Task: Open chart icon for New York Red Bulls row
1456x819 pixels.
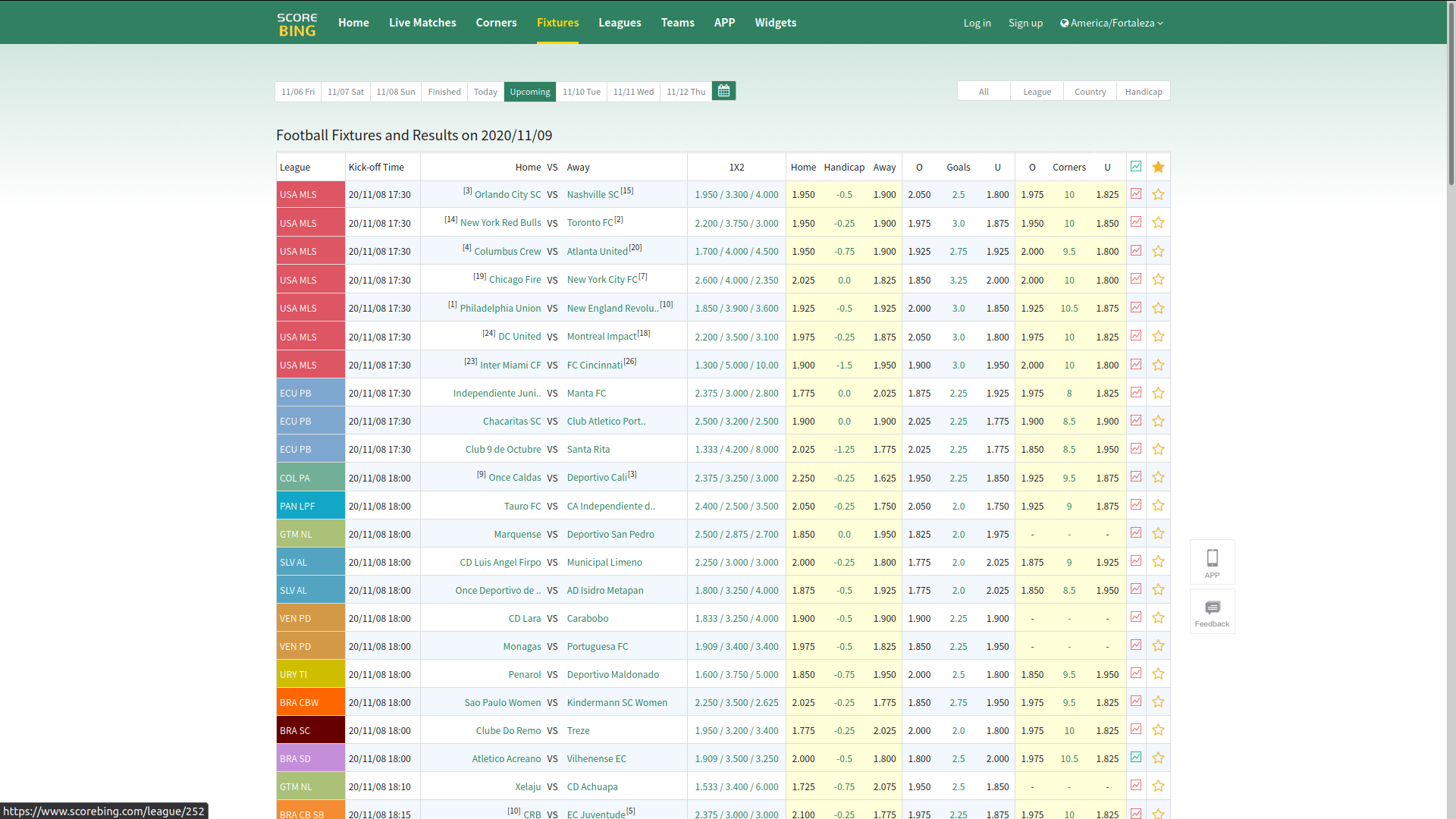Action: pos(1136,222)
